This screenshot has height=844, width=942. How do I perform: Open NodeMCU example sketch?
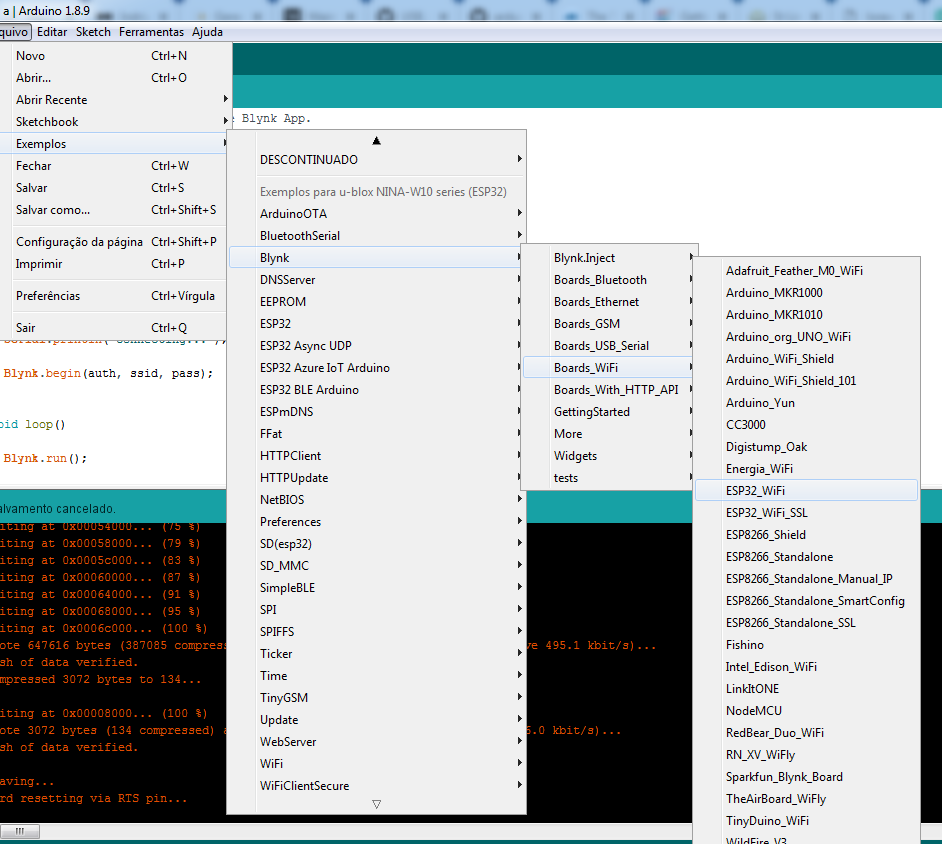pos(806,711)
